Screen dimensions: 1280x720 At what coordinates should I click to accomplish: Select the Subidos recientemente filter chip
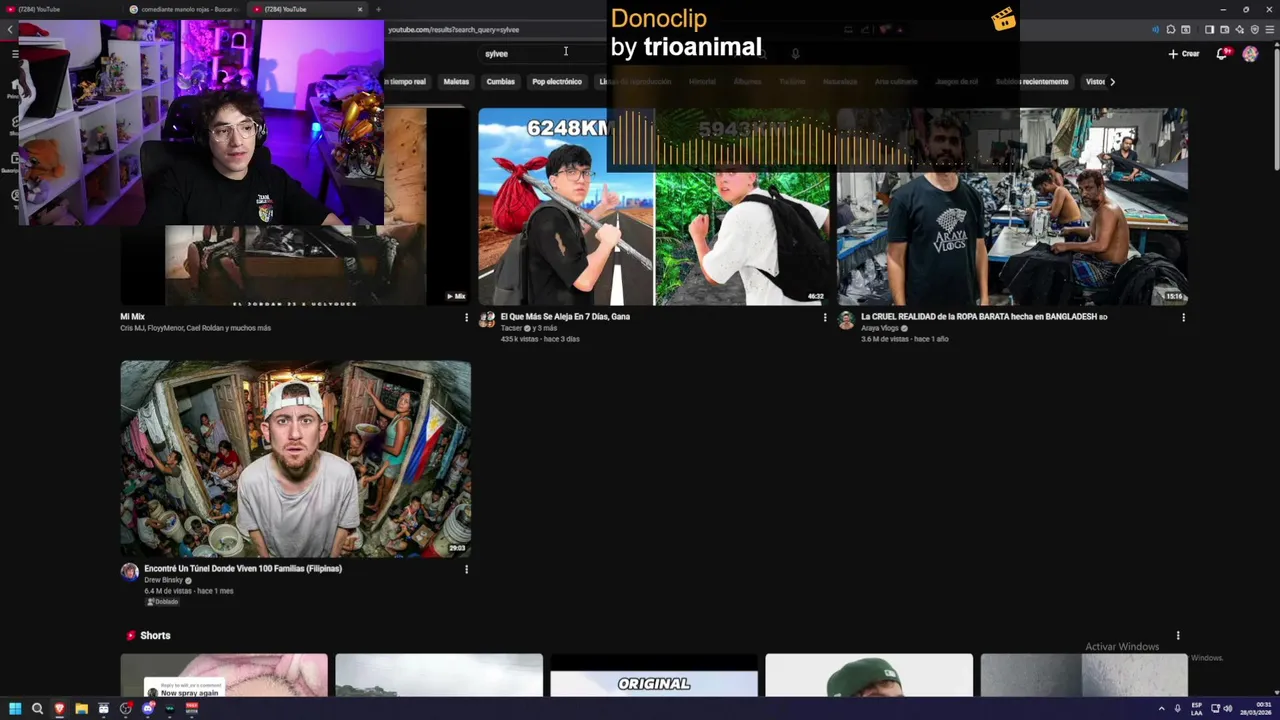[1032, 82]
